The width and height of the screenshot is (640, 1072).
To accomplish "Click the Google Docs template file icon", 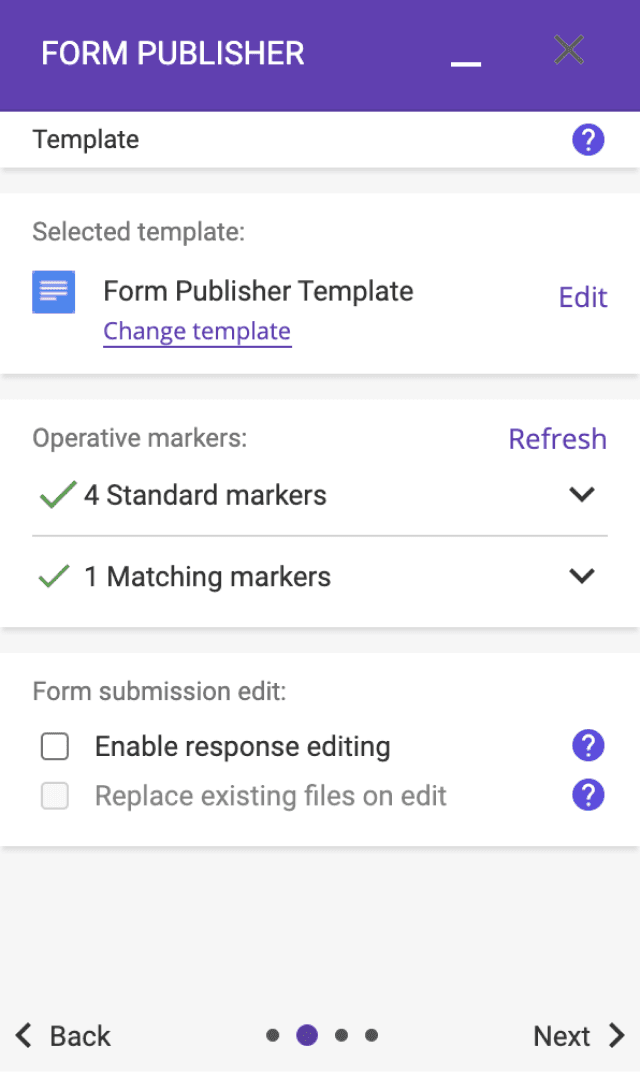I will click(53, 292).
